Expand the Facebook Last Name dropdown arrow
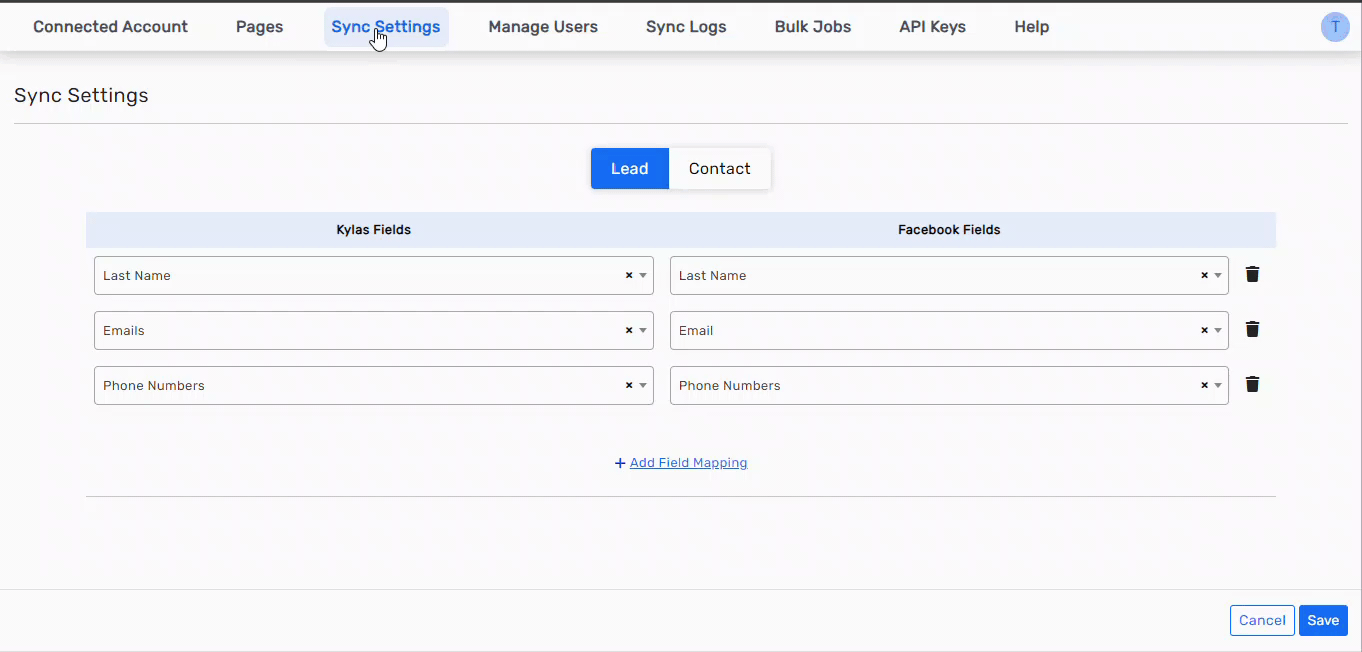Viewport: 1362px width, 652px height. click(x=1218, y=276)
